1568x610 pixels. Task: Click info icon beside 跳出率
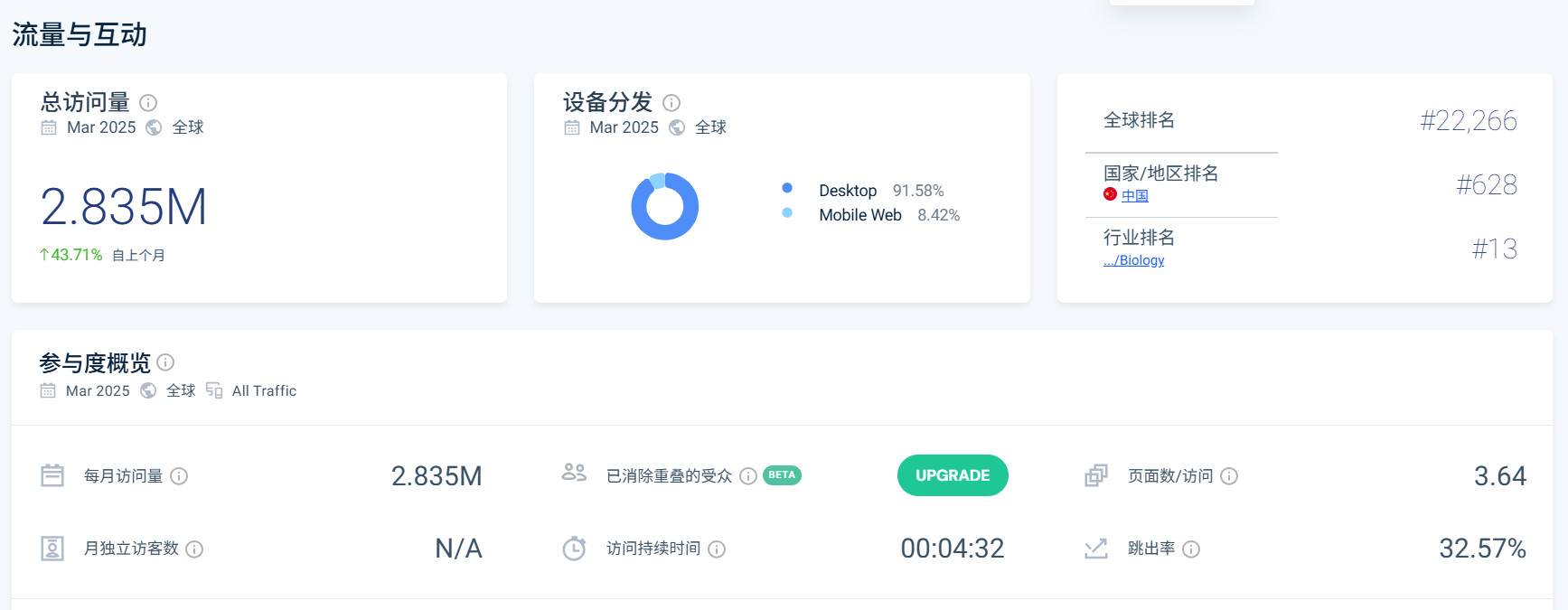(1191, 549)
